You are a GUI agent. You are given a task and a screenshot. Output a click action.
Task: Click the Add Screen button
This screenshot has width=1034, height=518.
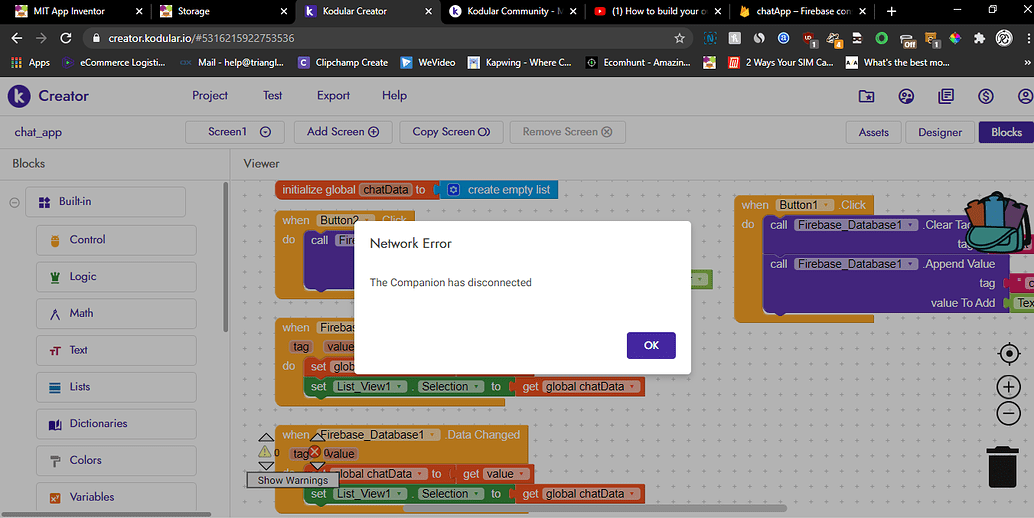click(x=343, y=132)
